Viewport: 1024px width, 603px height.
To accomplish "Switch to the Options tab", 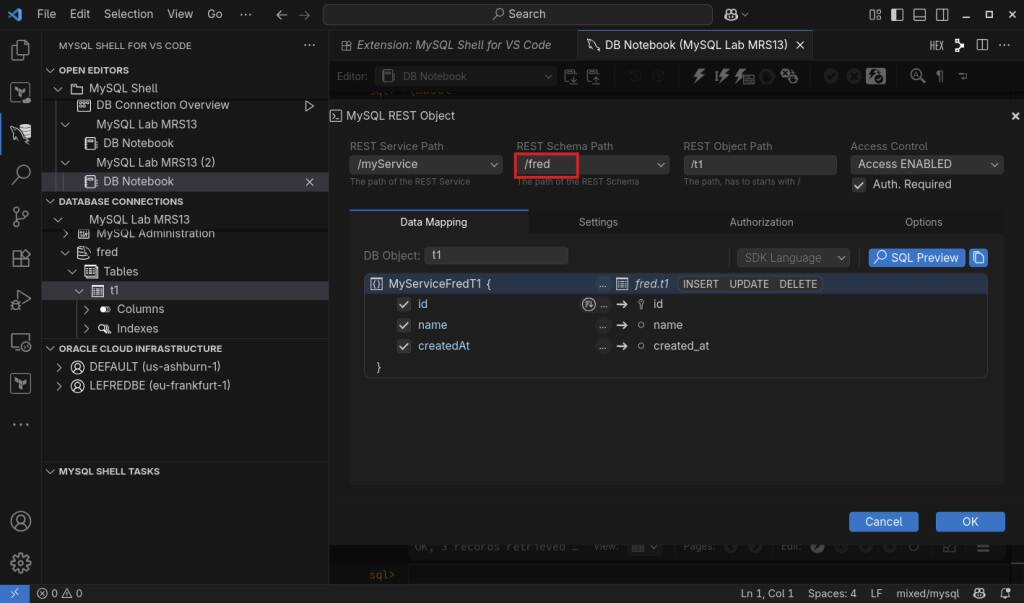I will 923,222.
